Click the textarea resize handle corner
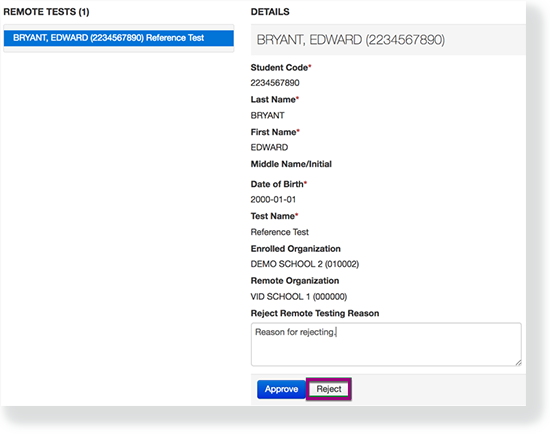The width and height of the screenshot is (550, 434). (518, 362)
